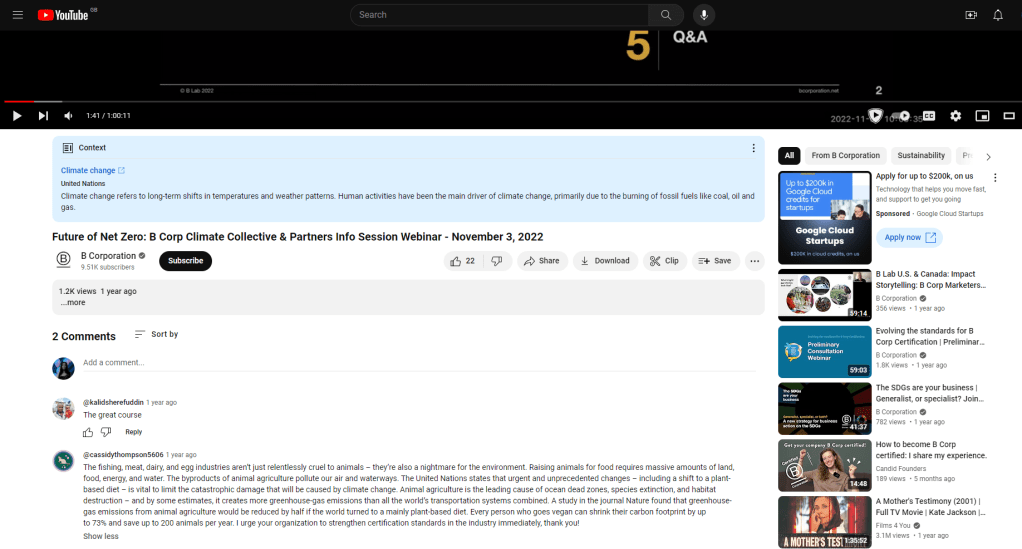Collapse long comment with Show less
1022x549 pixels.
100,536
